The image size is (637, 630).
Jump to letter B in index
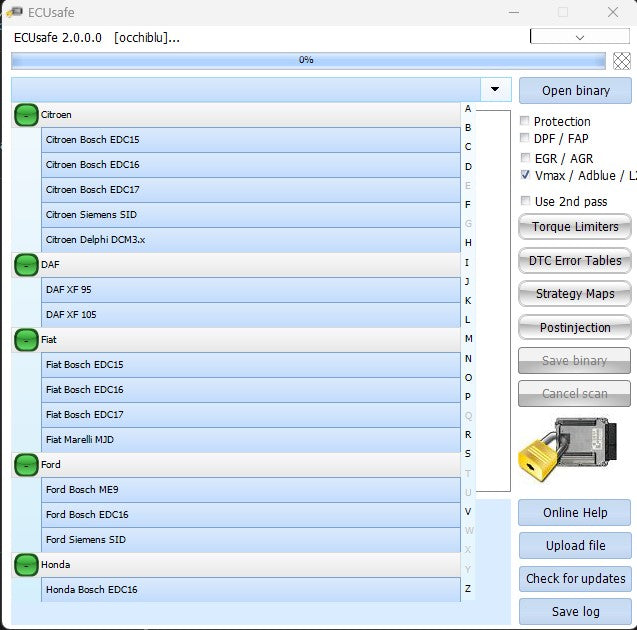coord(468,128)
